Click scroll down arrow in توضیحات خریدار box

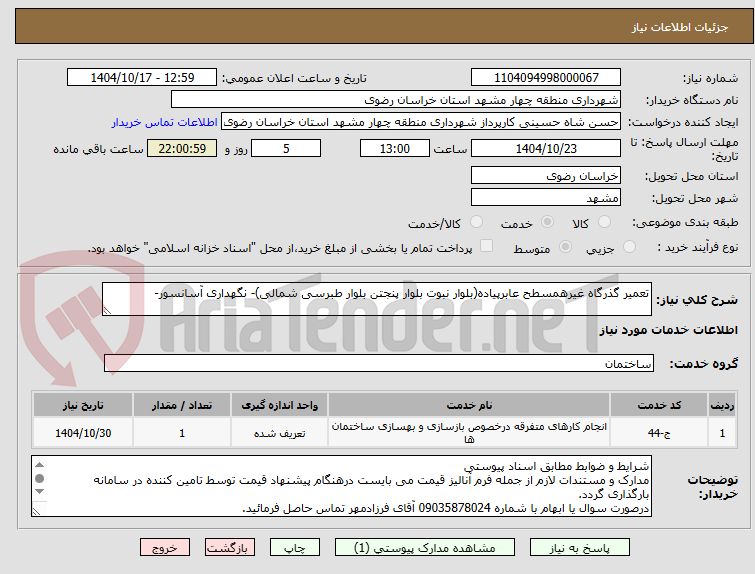click(39, 492)
